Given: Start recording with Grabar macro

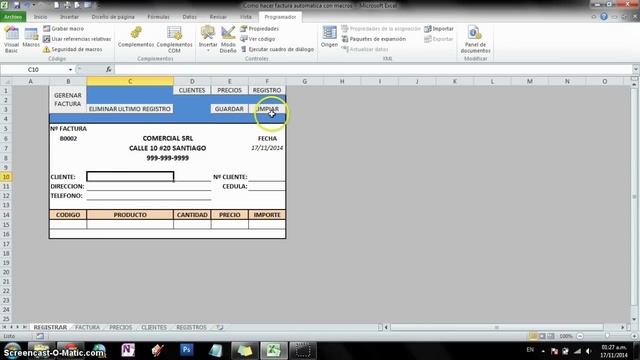Looking at the screenshot, I should point(63,29).
